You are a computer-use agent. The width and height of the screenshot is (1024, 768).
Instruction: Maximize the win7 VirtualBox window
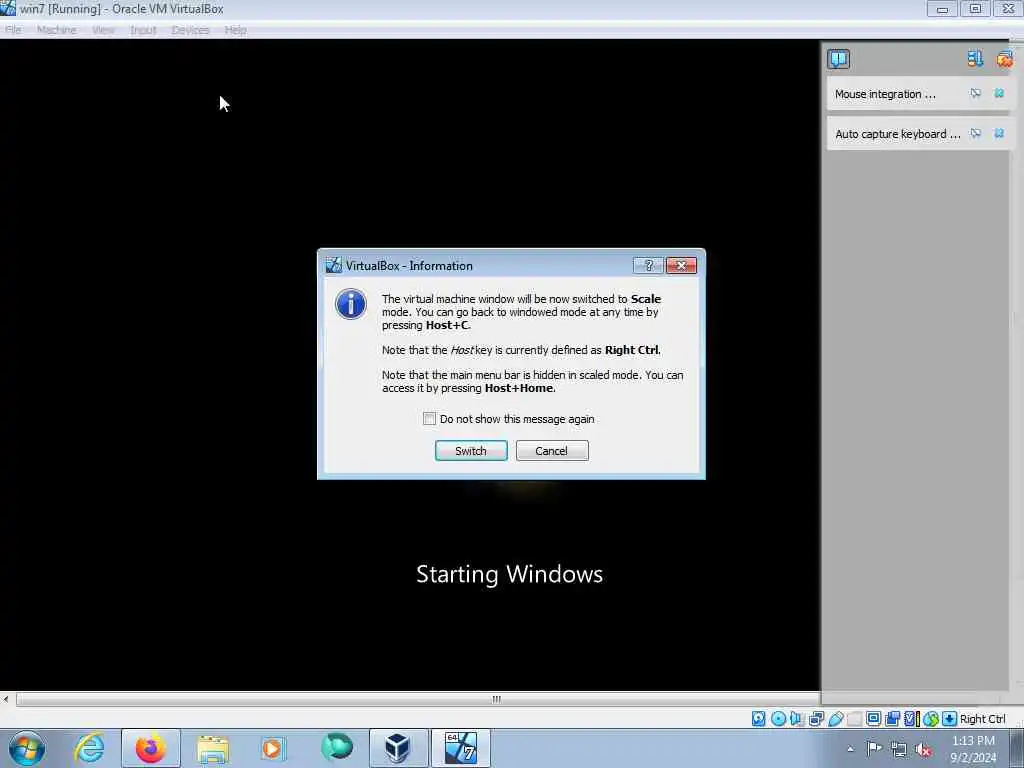coord(975,9)
